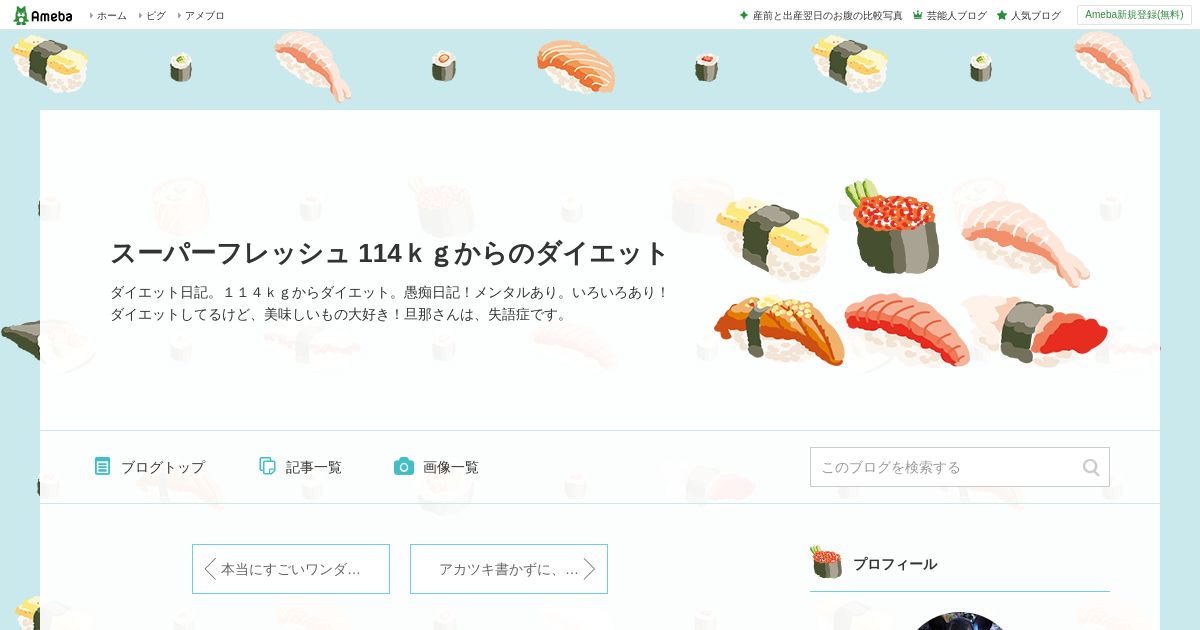This screenshot has width=1200, height=630.
Task: Click the camera icon for image list
Action: click(x=404, y=466)
